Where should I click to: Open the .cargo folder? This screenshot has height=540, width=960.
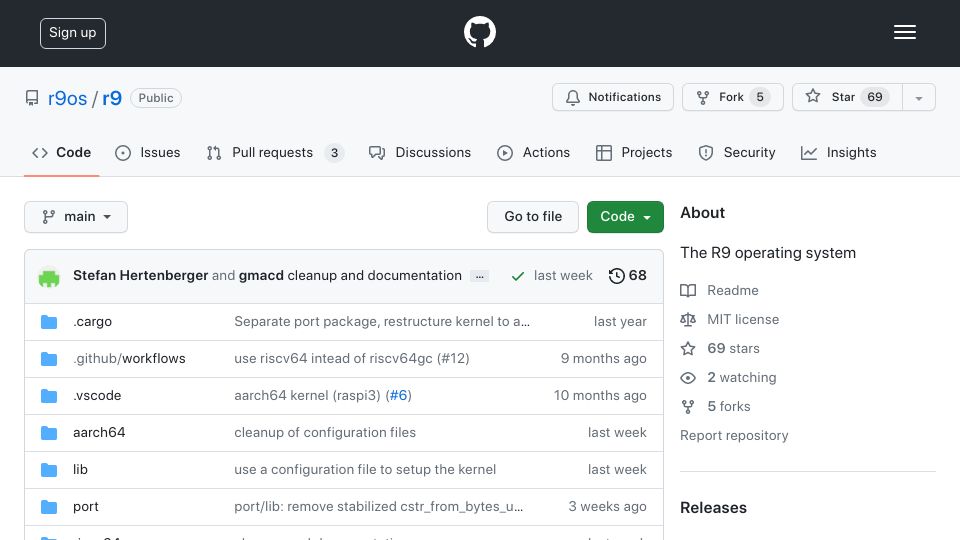[x=92, y=321]
